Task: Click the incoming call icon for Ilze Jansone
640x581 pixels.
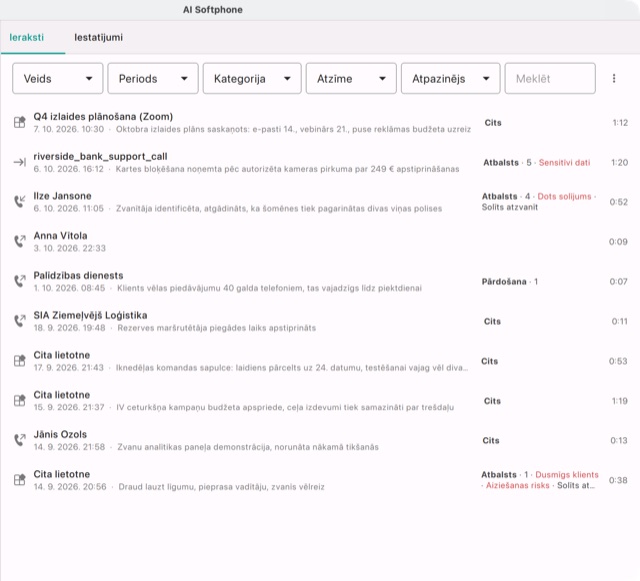Action: click(x=20, y=201)
